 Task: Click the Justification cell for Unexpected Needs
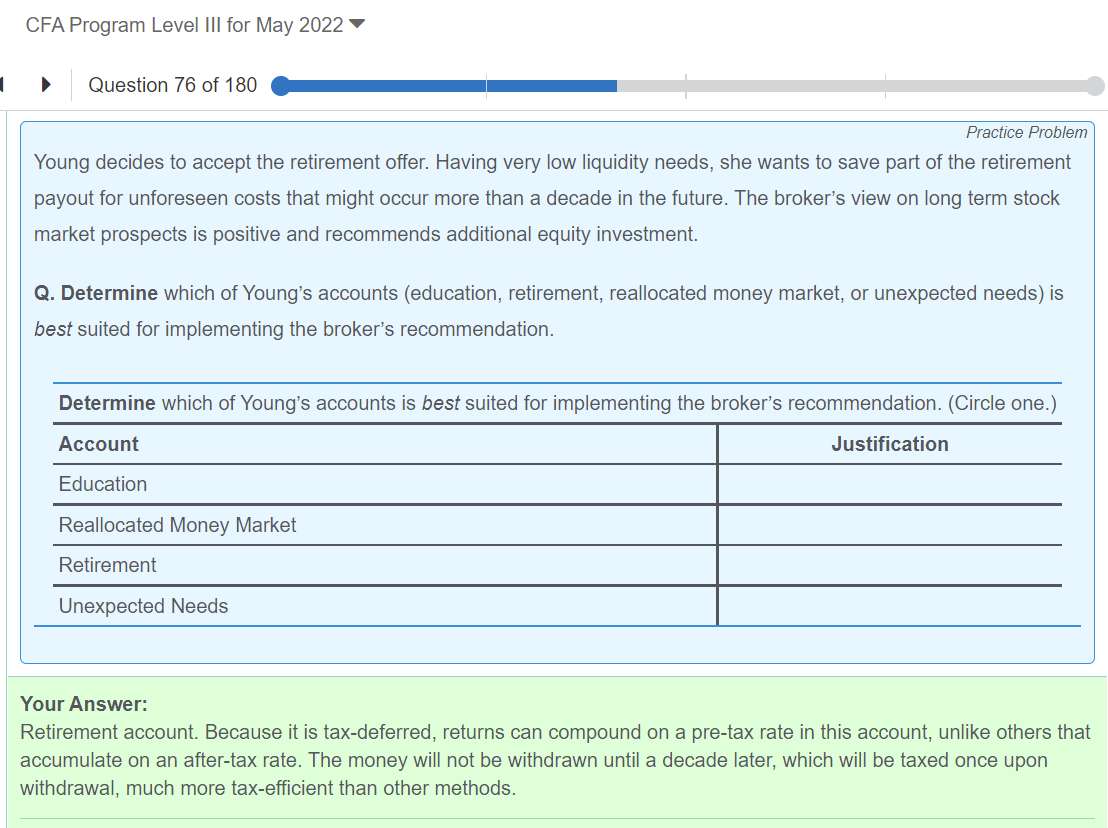[x=889, y=606]
